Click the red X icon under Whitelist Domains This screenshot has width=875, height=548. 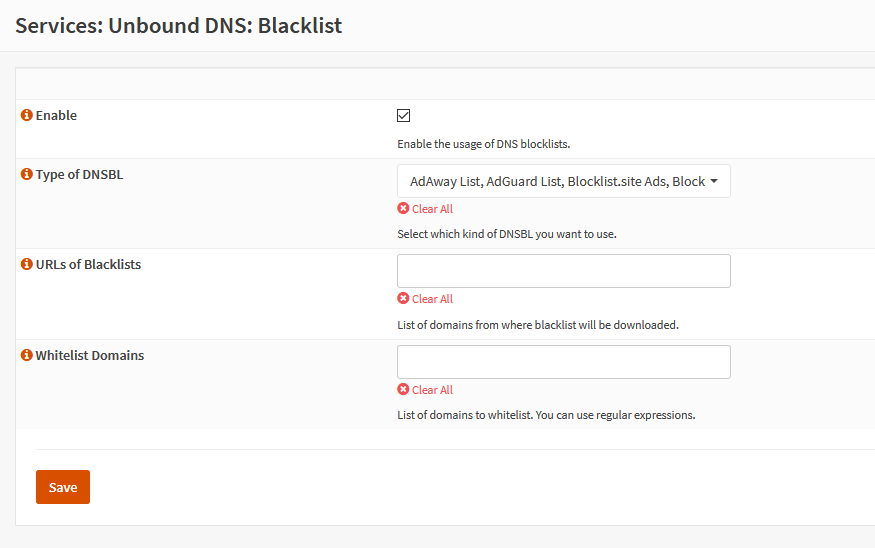click(403, 389)
